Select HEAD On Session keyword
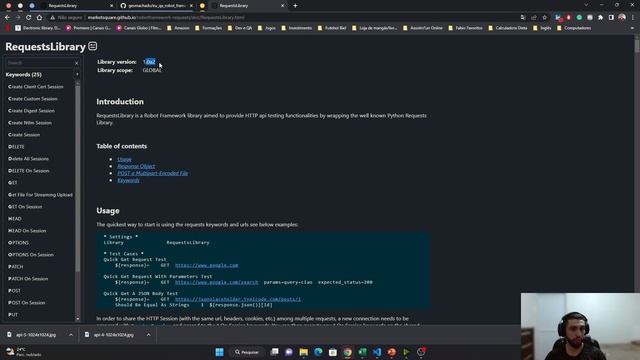This screenshot has width=640, height=360. point(27,231)
